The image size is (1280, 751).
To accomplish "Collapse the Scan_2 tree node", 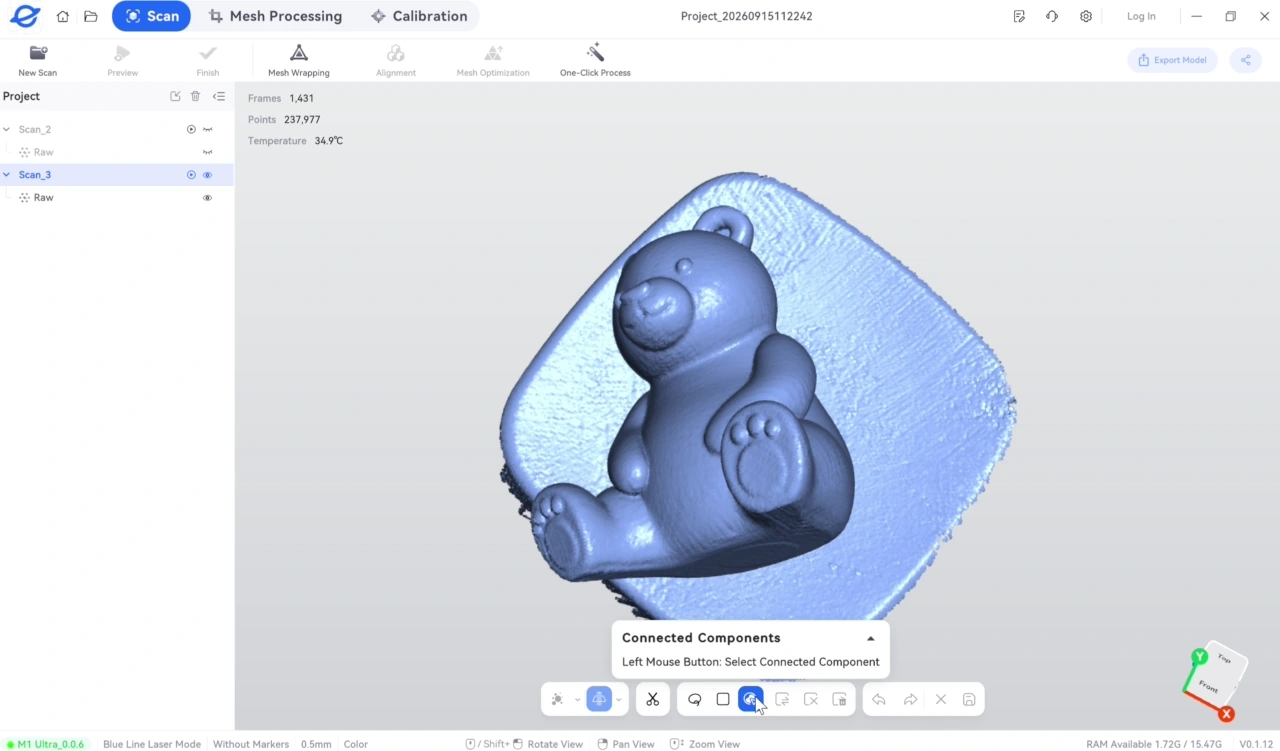I will pos(7,129).
